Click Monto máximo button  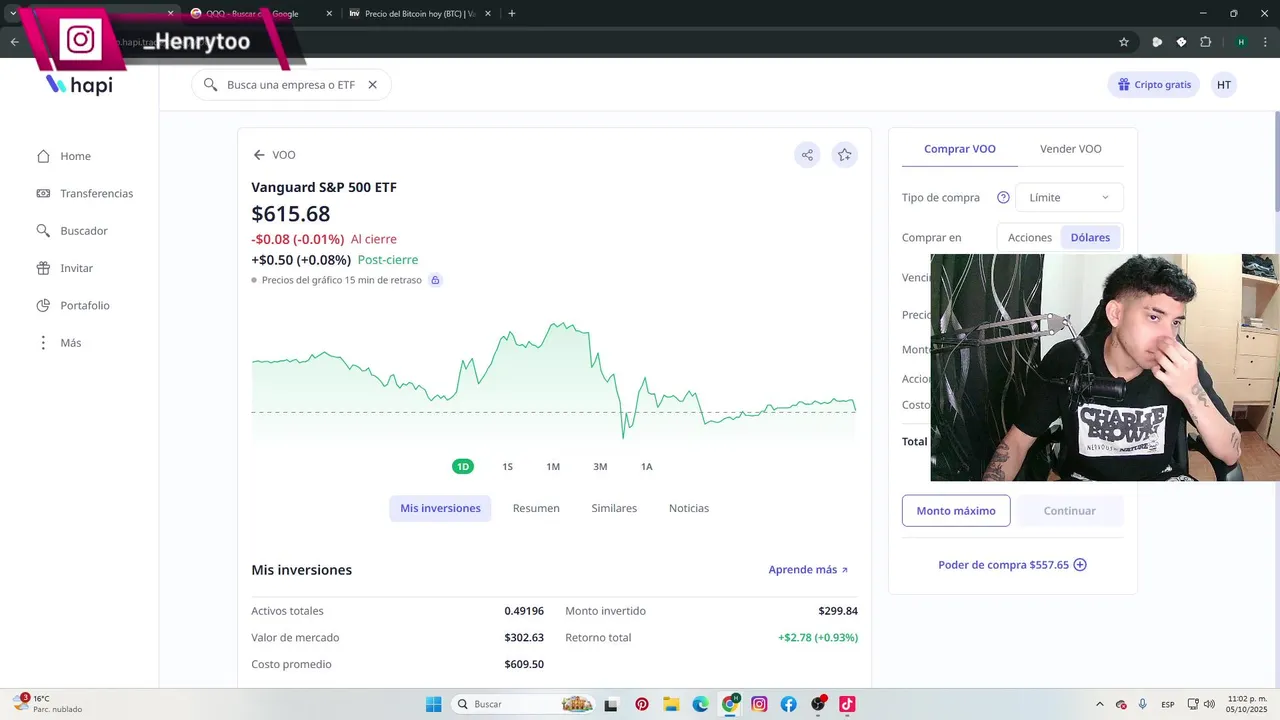(x=956, y=511)
